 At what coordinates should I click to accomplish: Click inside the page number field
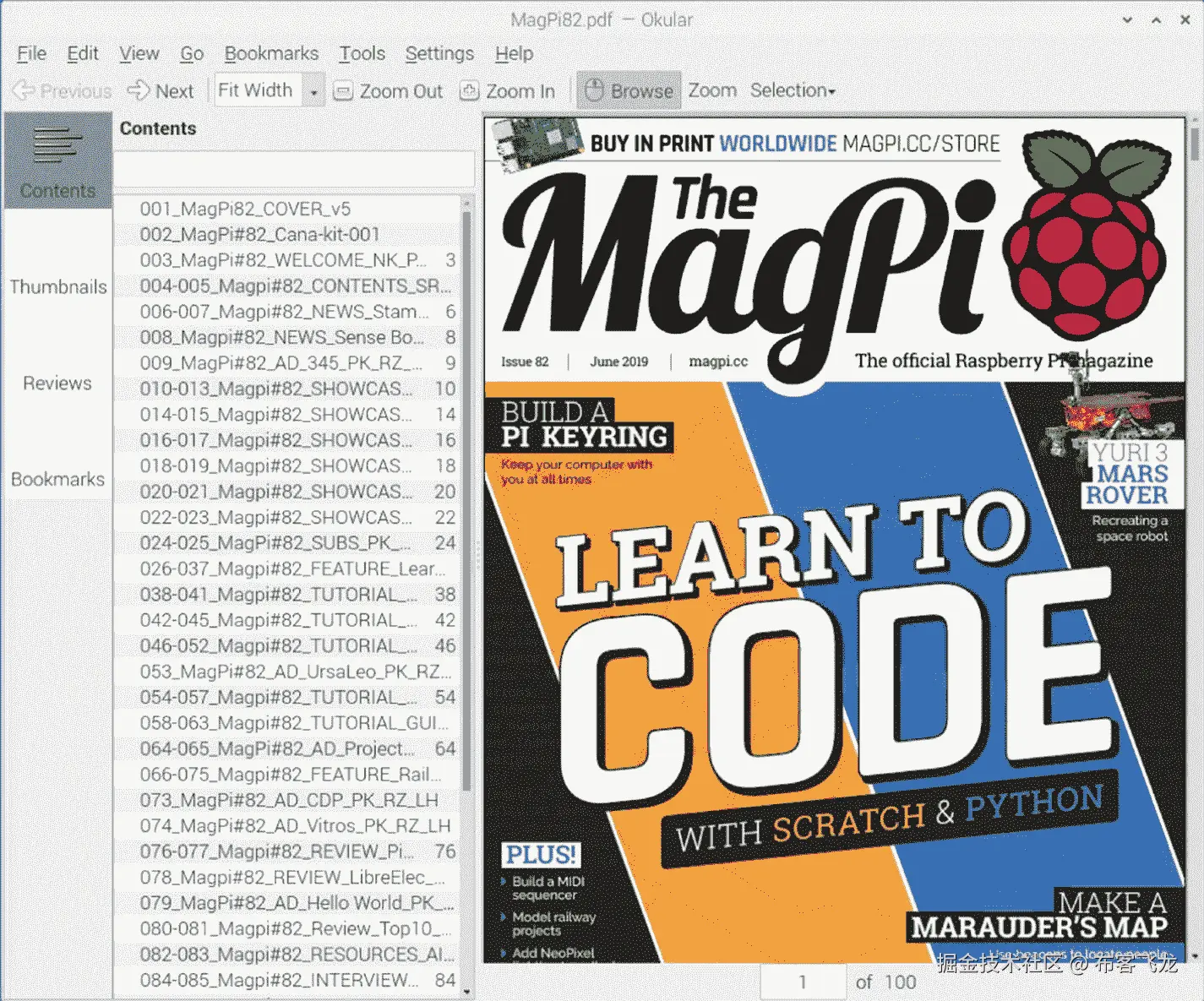801,982
